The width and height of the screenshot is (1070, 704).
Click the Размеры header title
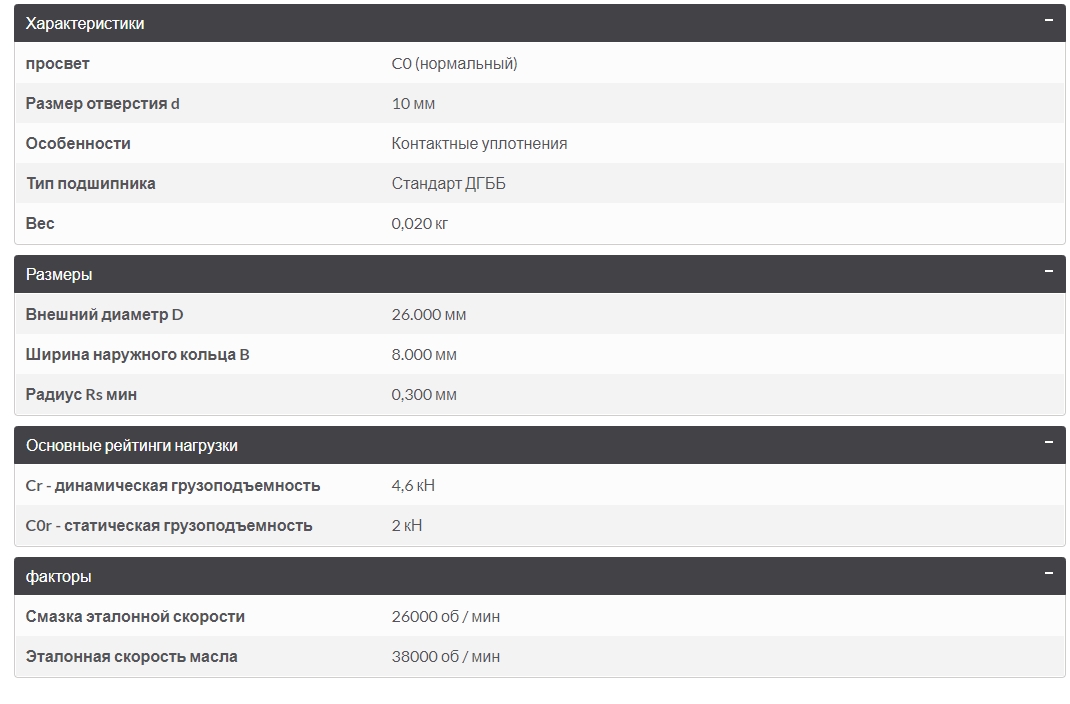tap(59, 274)
